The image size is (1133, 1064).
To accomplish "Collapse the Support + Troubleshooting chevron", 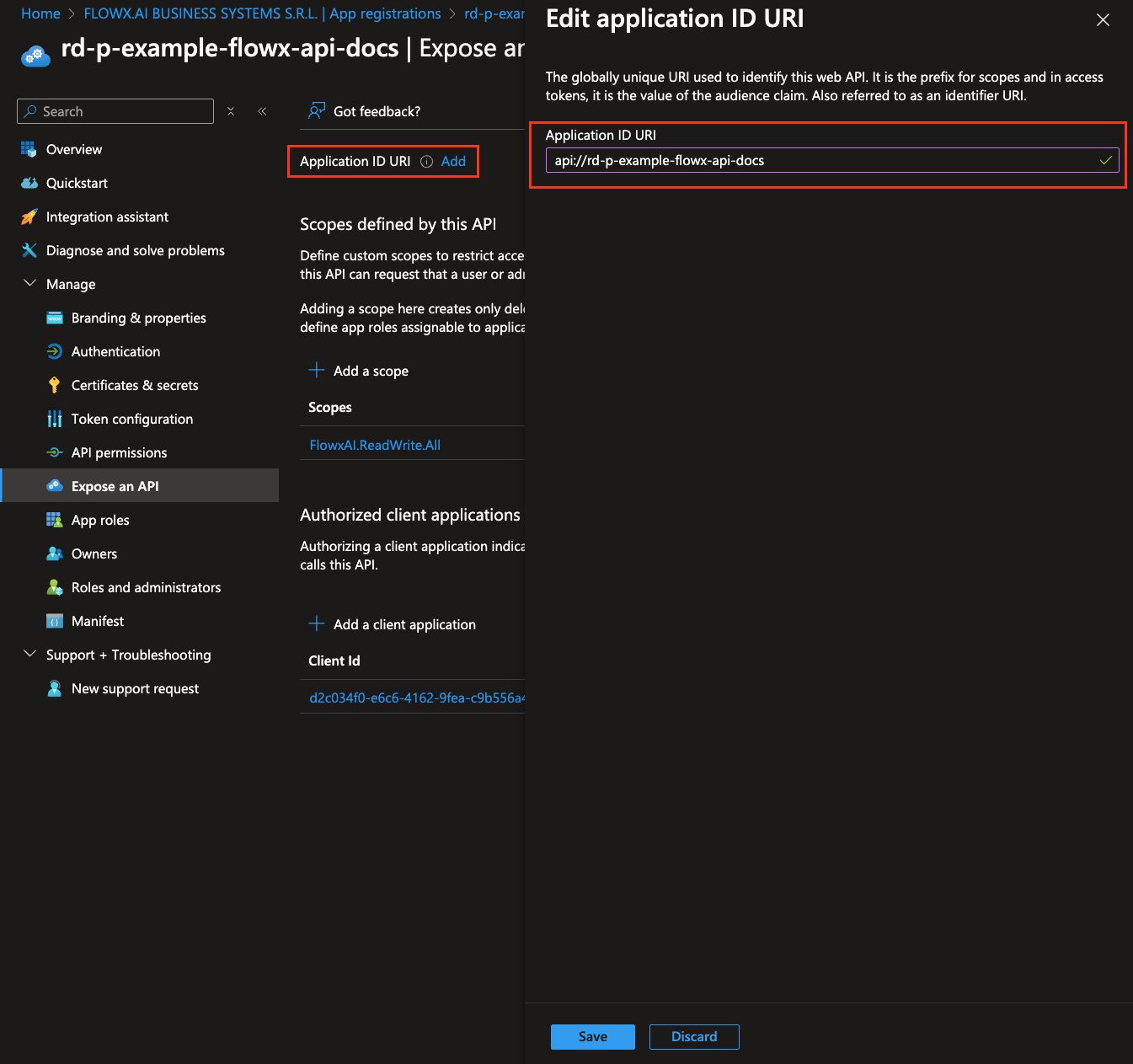I will point(30,654).
